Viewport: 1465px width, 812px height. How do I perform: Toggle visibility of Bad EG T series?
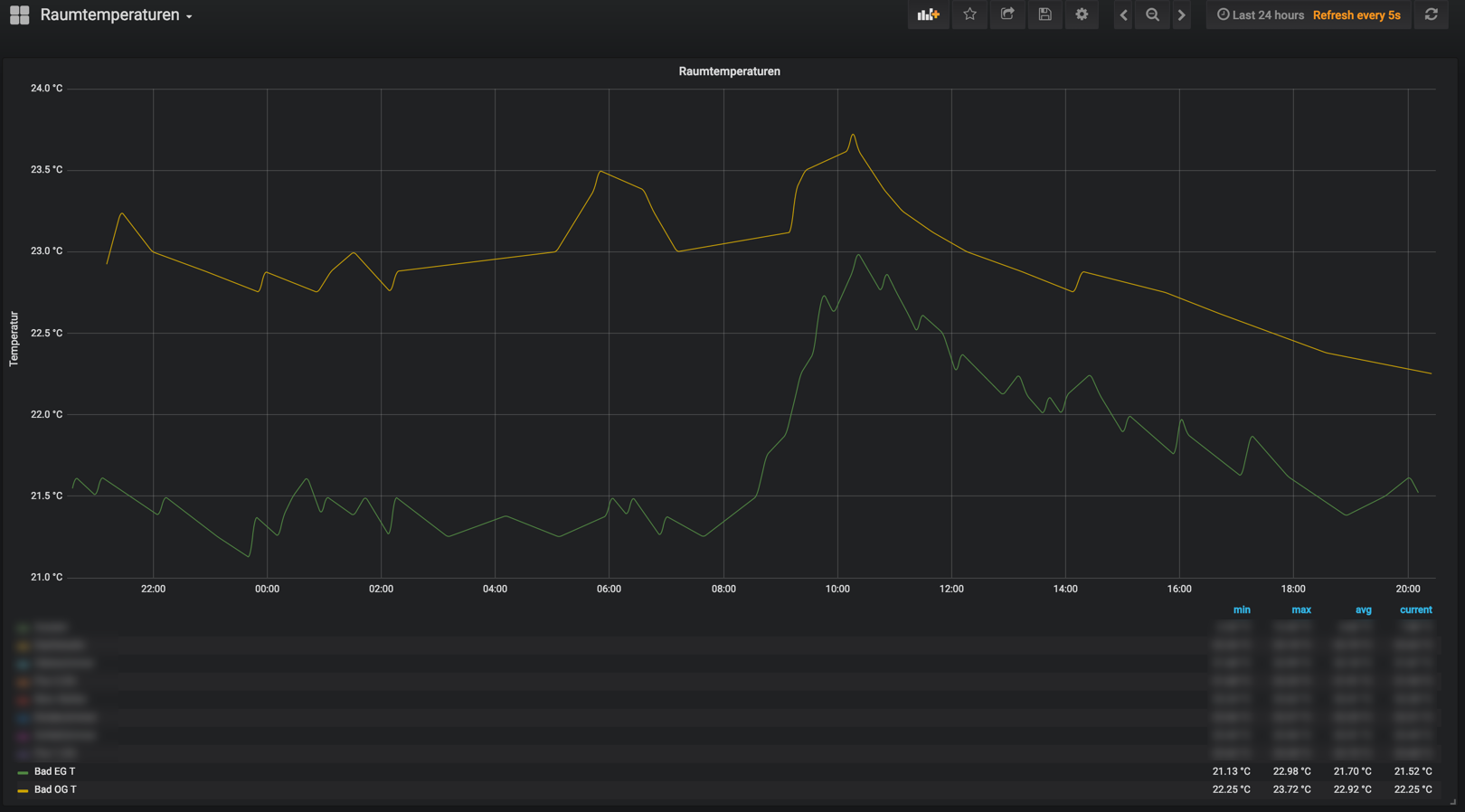pos(54,771)
